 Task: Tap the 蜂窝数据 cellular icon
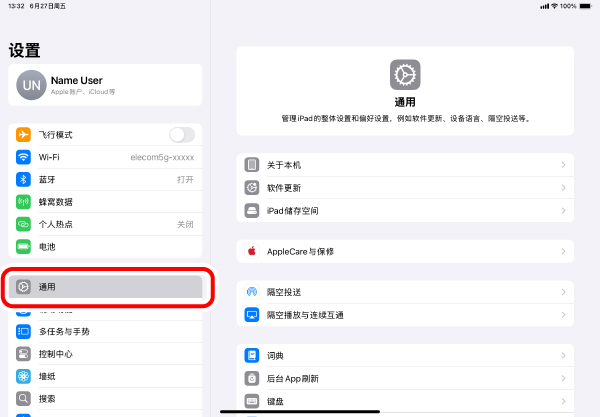(23, 202)
